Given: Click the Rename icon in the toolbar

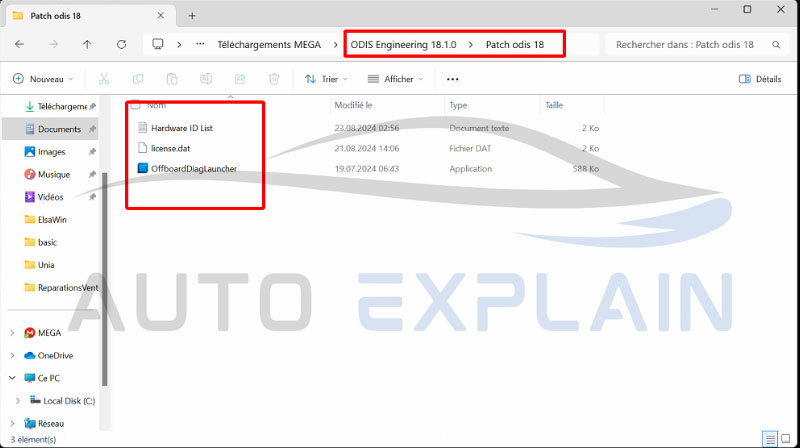Looking at the screenshot, I should [x=206, y=79].
